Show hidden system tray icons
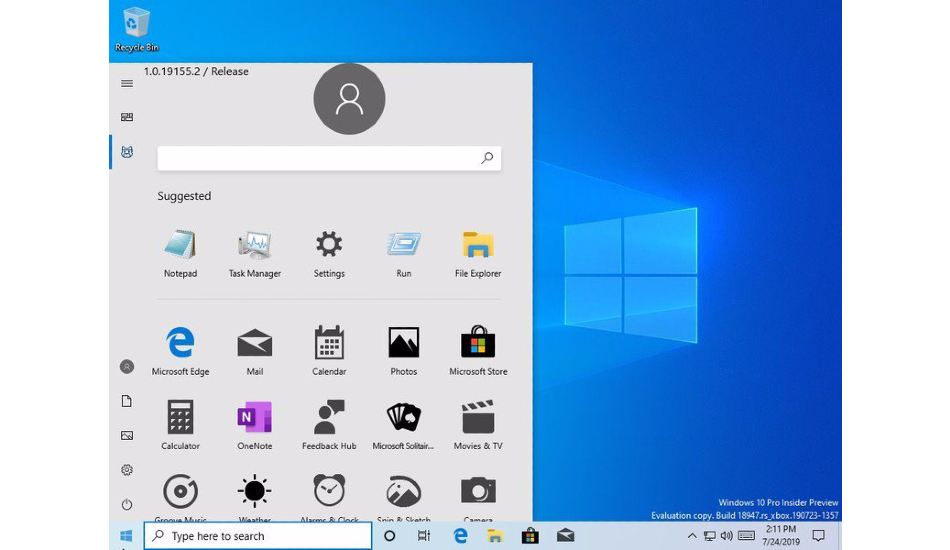 point(691,536)
